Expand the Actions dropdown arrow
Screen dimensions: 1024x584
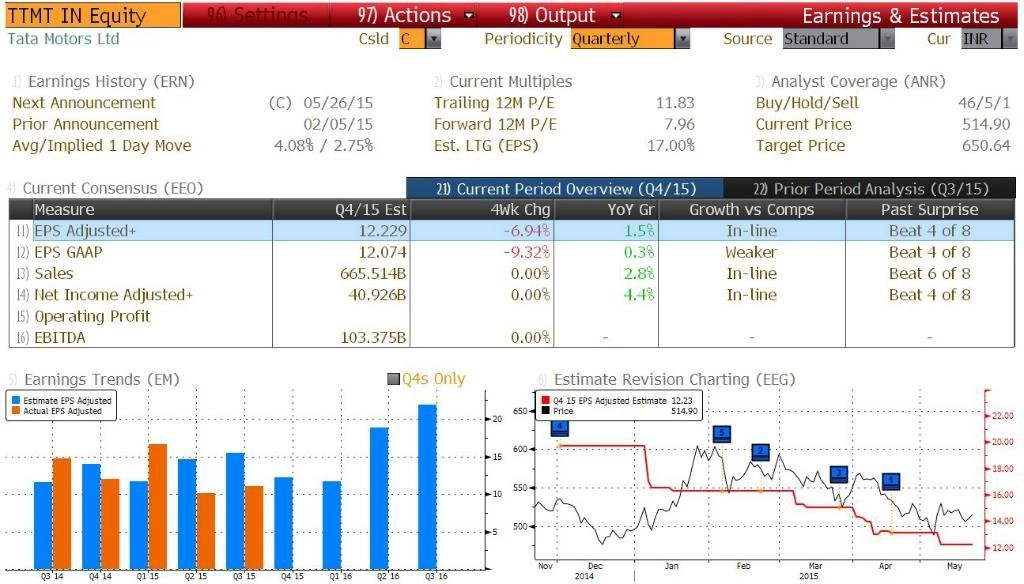(x=468, y=16)
